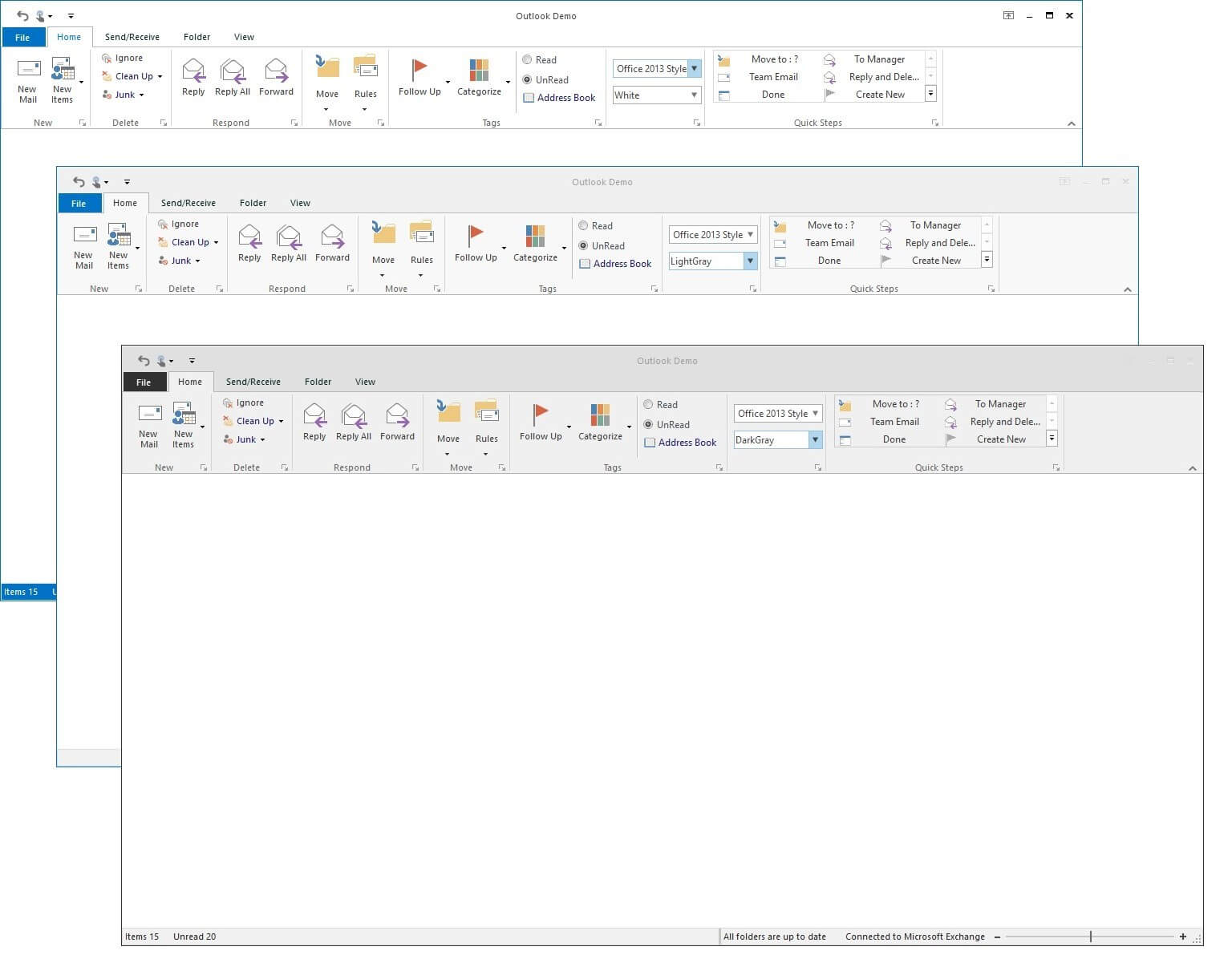Select Read radio in DarkGray window
The image size is (1232, 971).
click(x=648, y=405)
